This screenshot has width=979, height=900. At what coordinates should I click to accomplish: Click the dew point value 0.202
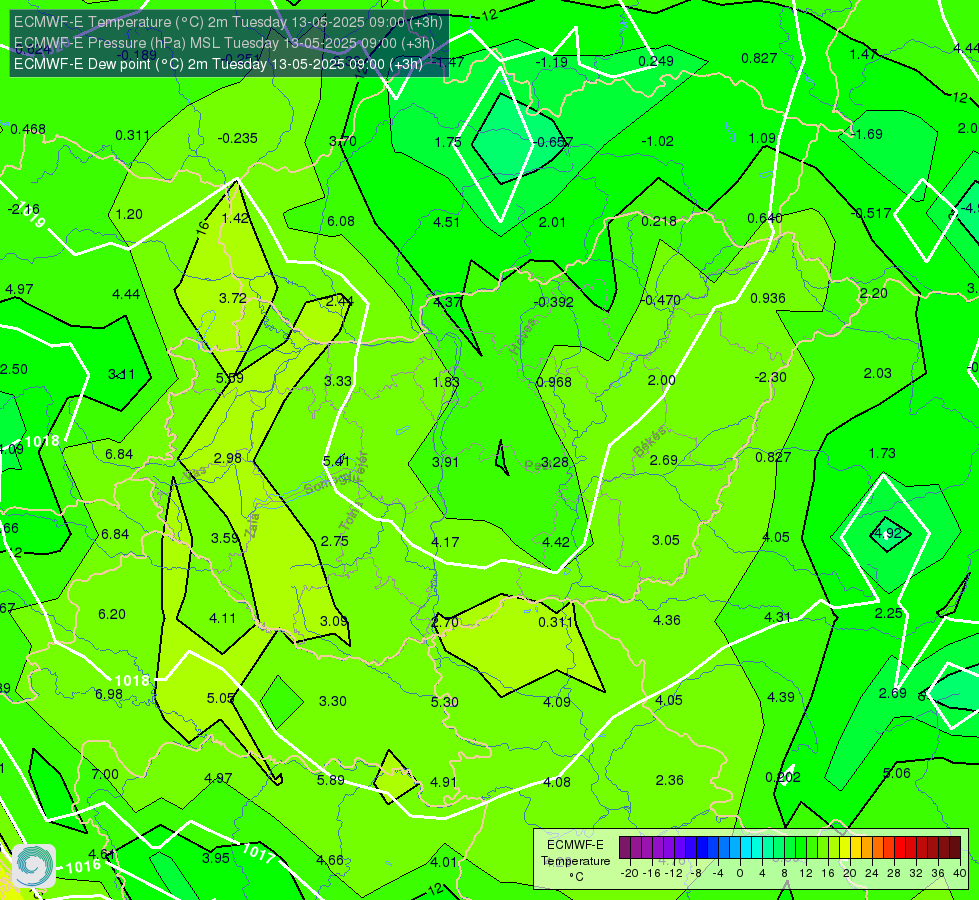coord(783,778)
